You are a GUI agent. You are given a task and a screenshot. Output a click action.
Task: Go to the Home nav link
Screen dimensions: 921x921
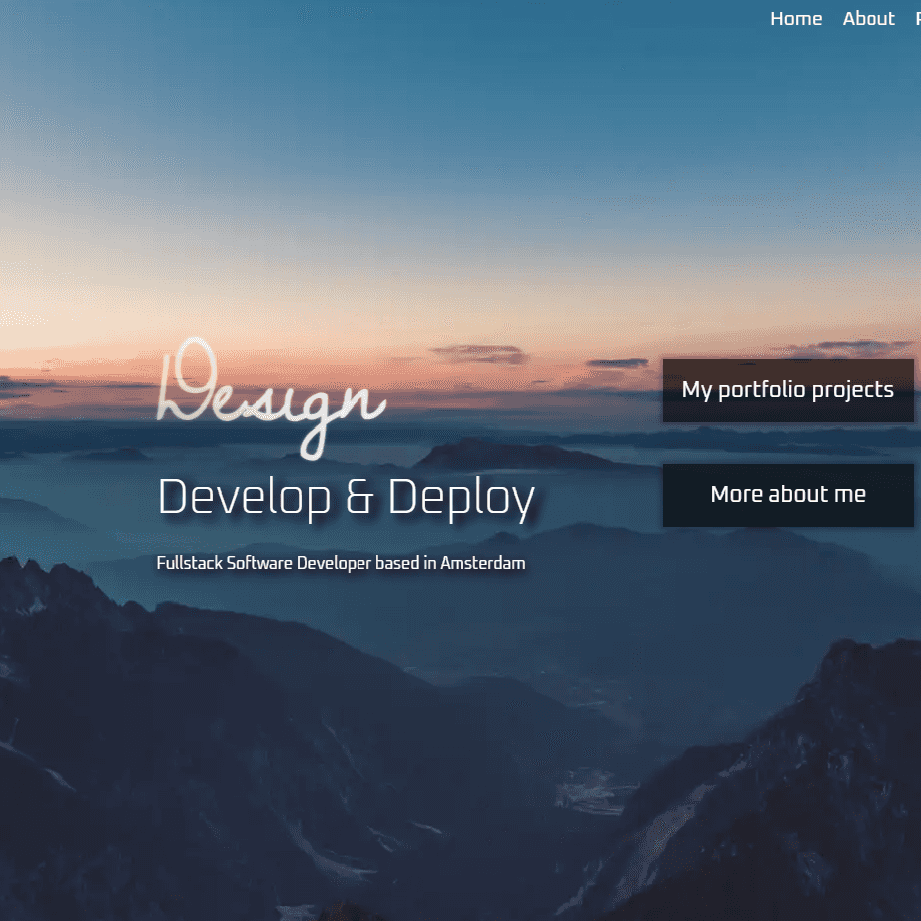pyautogui.click(x=796, y=19)
